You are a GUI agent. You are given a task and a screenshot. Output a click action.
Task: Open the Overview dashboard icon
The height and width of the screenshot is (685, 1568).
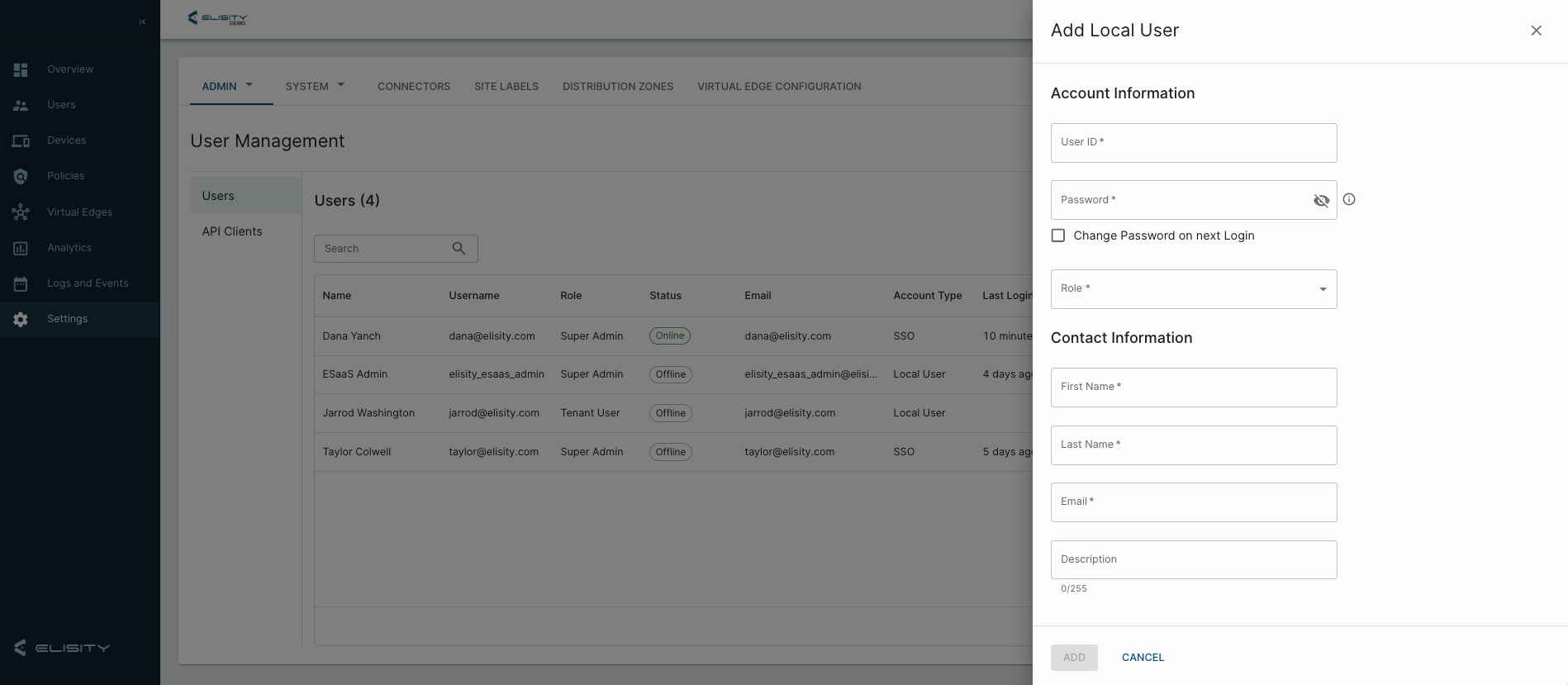tap(21, 69)
